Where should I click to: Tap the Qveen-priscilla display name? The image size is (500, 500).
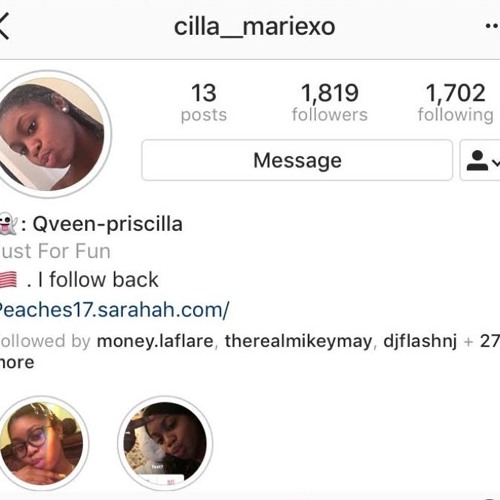pos(107,224)
